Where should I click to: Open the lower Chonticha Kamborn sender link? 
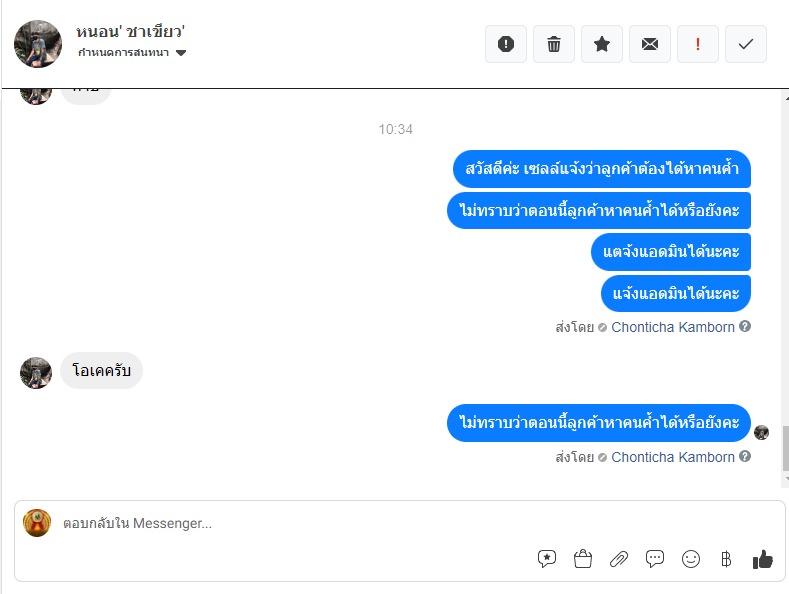click(x=673, y=457)
